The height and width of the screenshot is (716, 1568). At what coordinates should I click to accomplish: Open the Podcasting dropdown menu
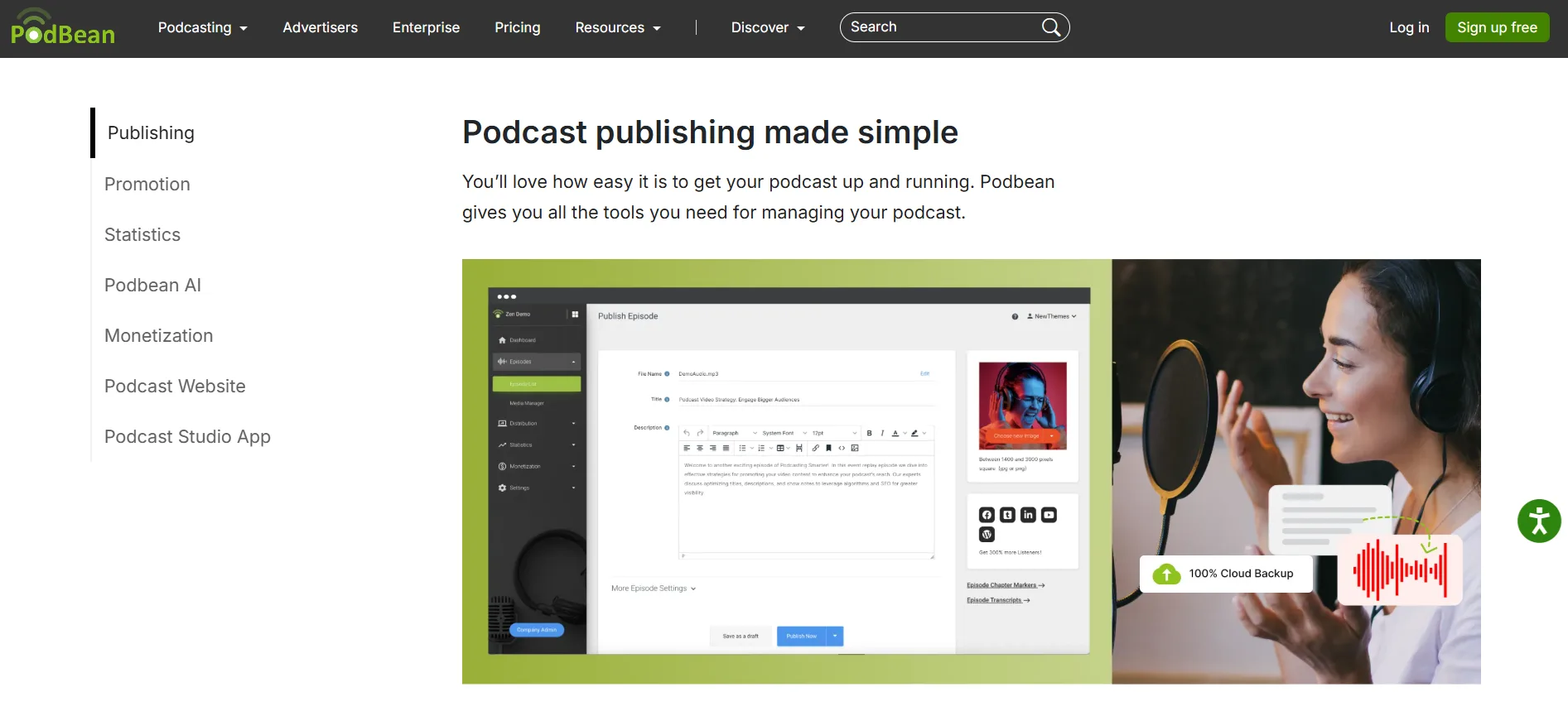pyautogui.click(x=203, y=27)
